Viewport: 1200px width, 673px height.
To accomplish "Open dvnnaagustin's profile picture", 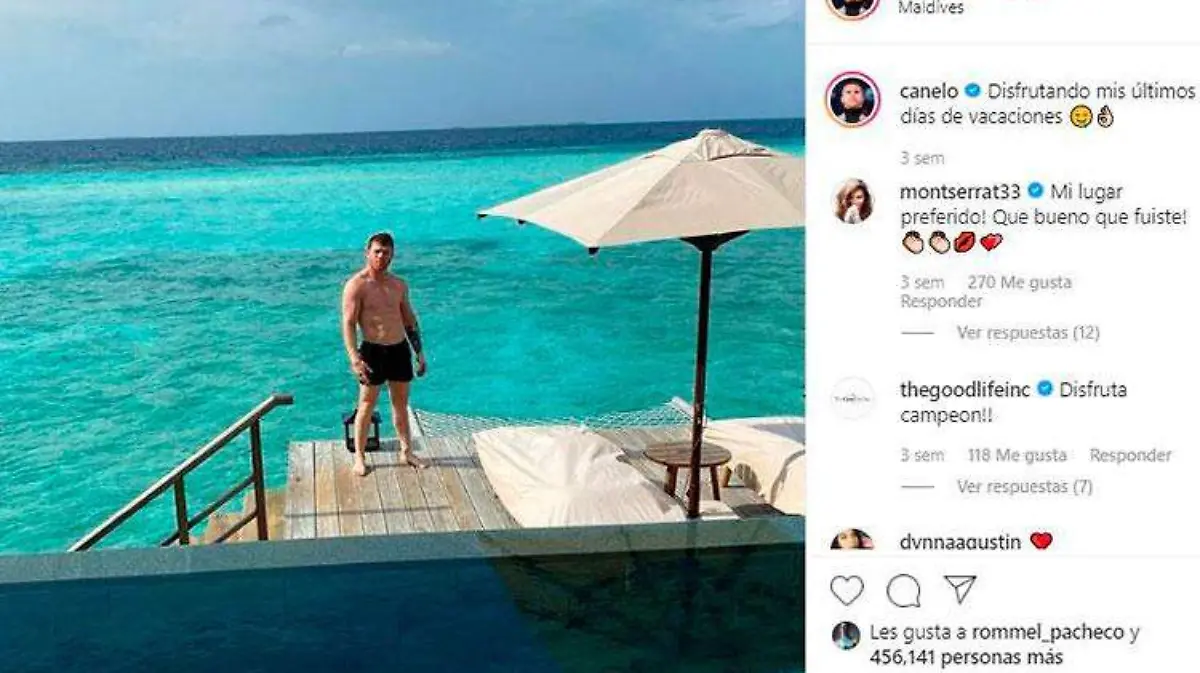I will 852,540.
